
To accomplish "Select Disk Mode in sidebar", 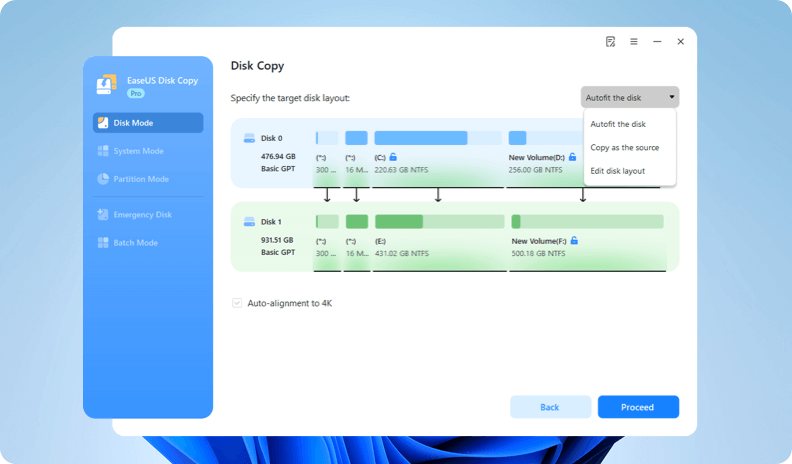I will 148,123.
